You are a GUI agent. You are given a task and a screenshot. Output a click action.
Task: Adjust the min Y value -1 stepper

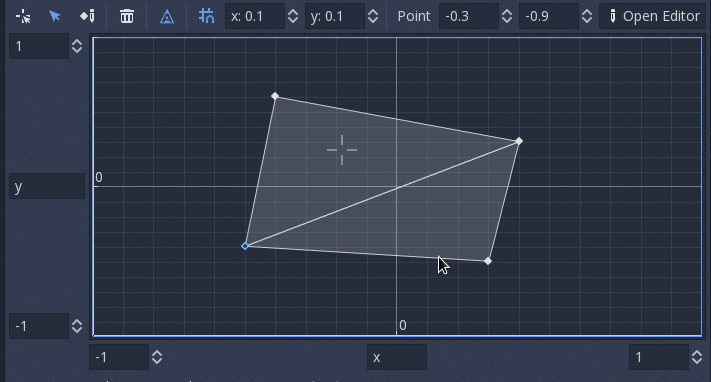pyautogui.click(x=77, y=326)
